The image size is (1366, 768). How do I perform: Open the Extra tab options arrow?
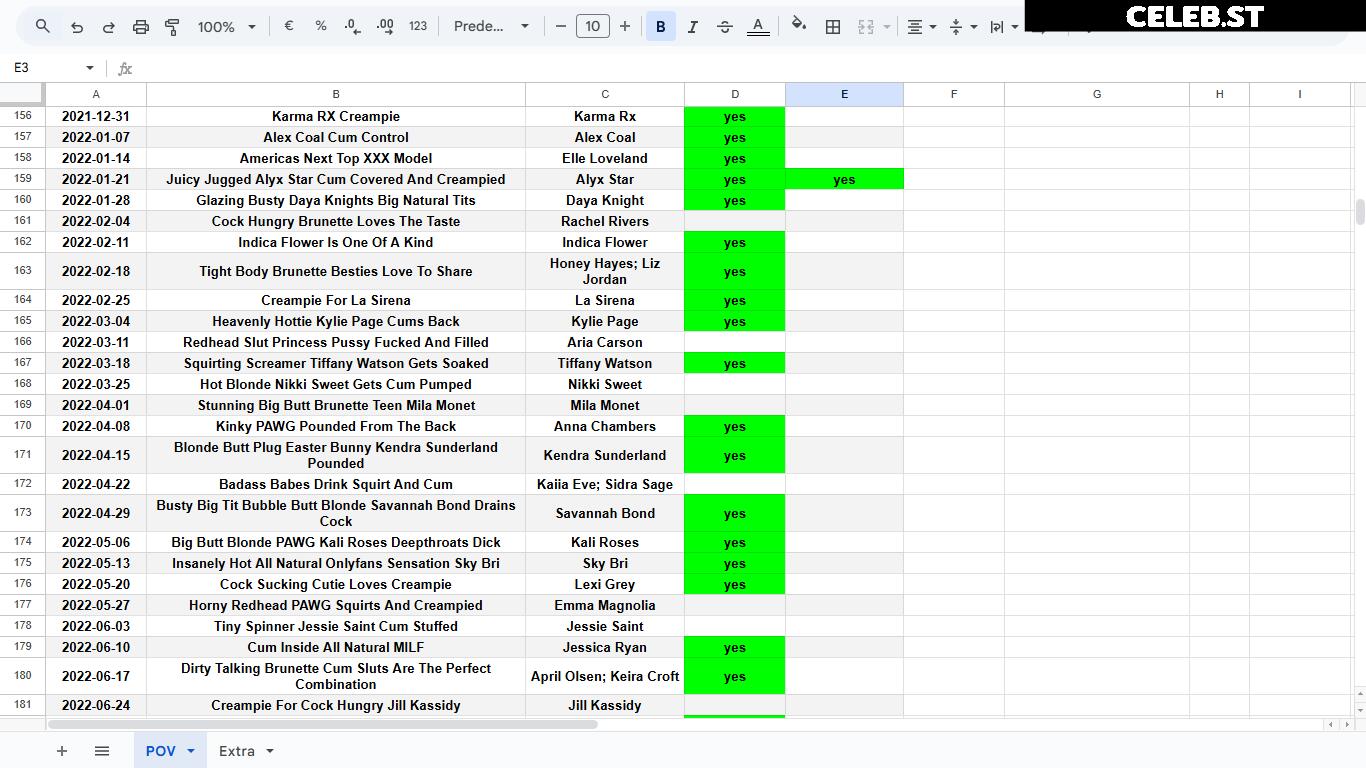click(269, 751)
